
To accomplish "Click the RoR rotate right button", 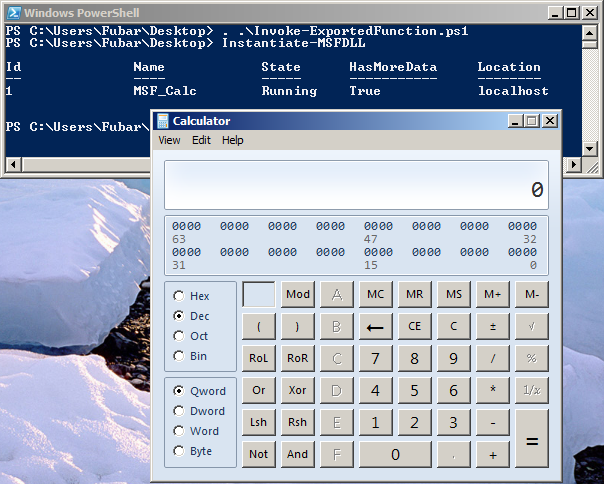I will (297, 358).
